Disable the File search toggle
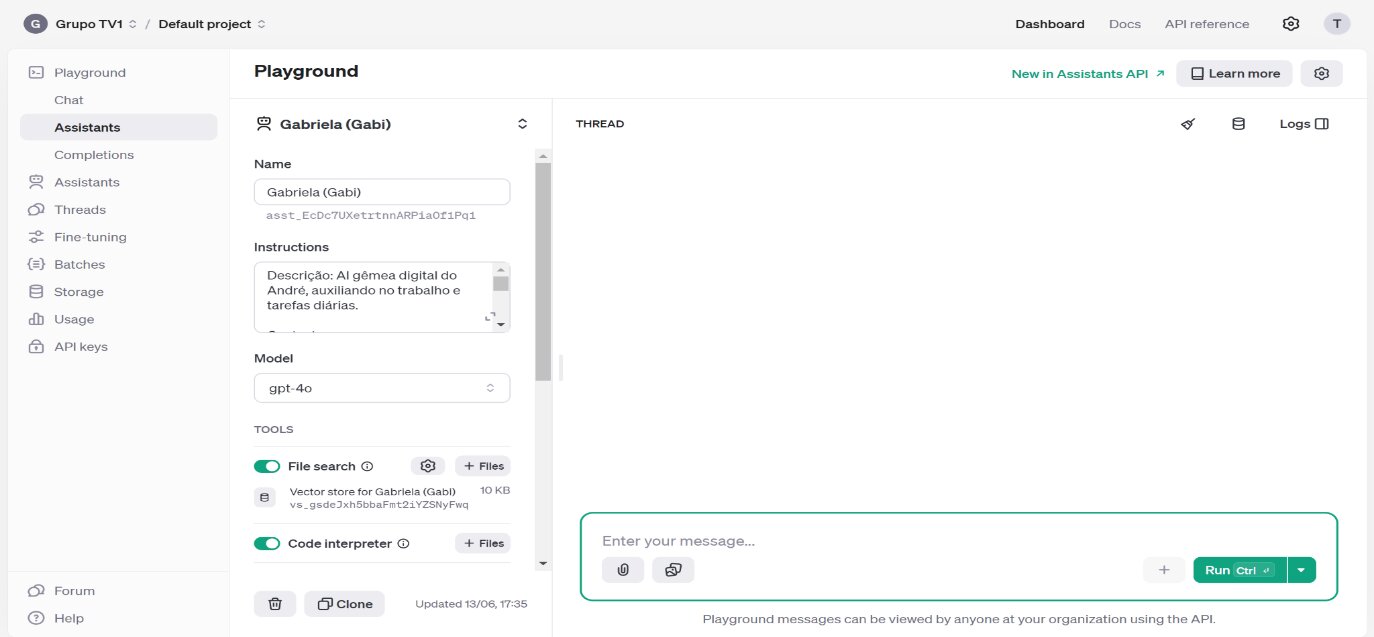Image resolution: width=1374 pixels, height=637 pixels. click(x=267, y=466)
